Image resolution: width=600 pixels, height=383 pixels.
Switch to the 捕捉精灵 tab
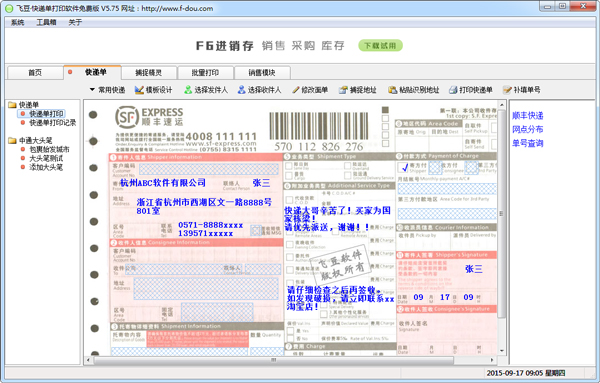[x=148, y=72]
